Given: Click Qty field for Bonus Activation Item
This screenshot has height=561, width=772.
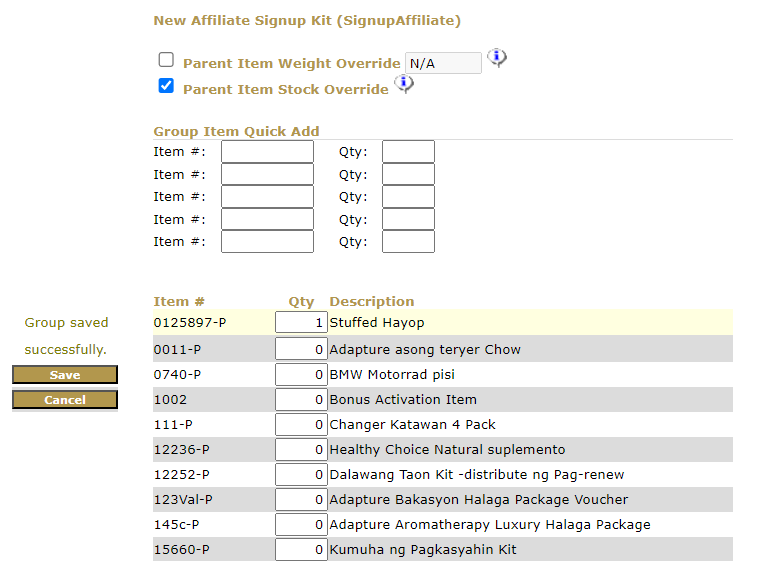Looking at the screenshot, I should pyautogui.click(x=301, y=400).
